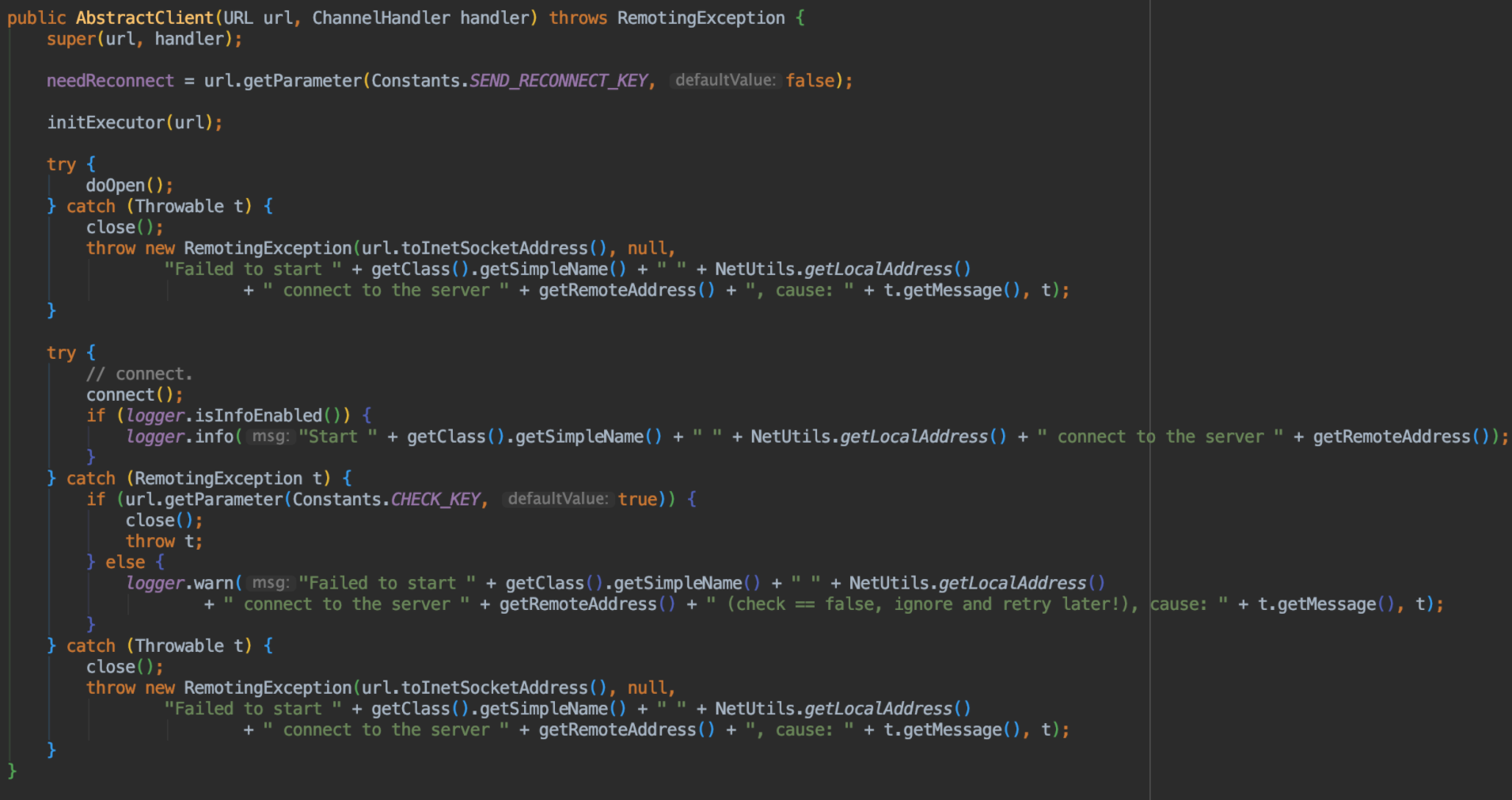Click 'if' before url.getParameter(Constants.CHECK_KEY
1512x800 pixels.
[96, 500]
